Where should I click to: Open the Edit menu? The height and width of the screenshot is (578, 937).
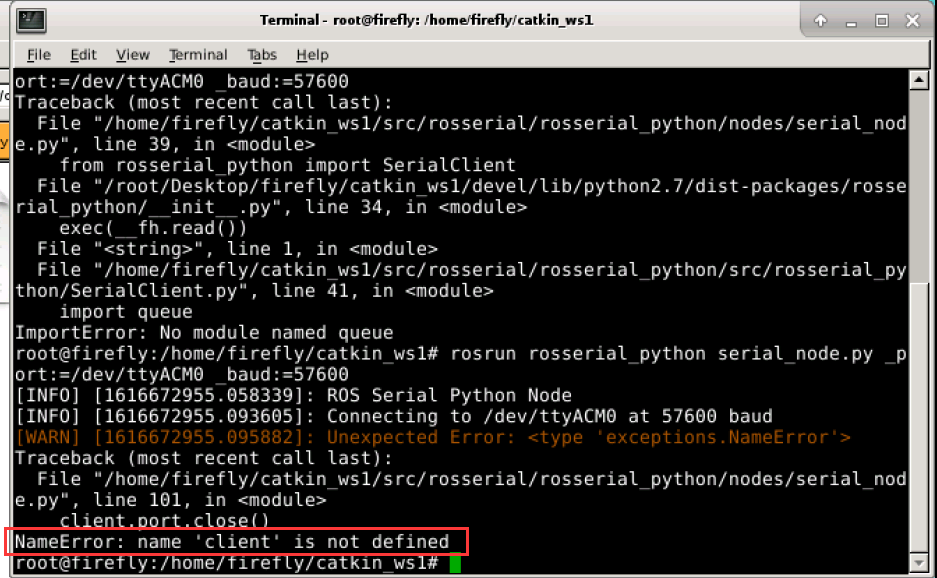point(83,55)
